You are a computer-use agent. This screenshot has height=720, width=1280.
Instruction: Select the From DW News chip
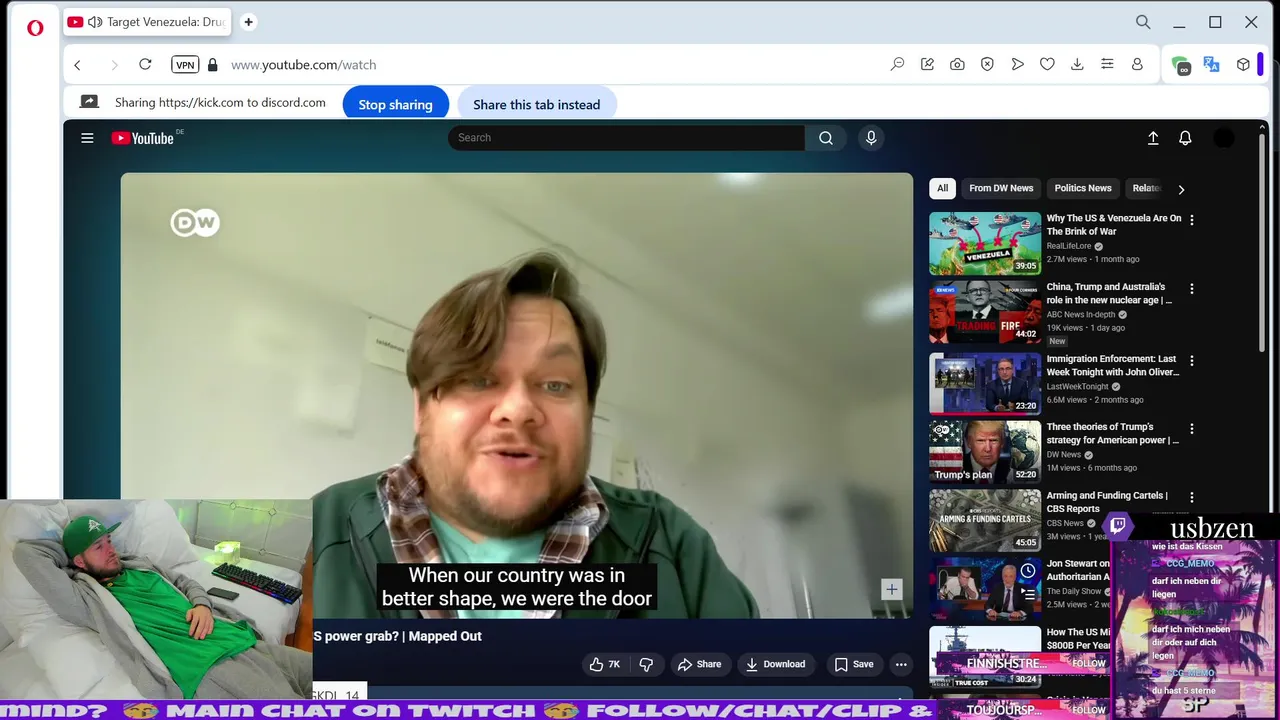tap(1001, 188)
